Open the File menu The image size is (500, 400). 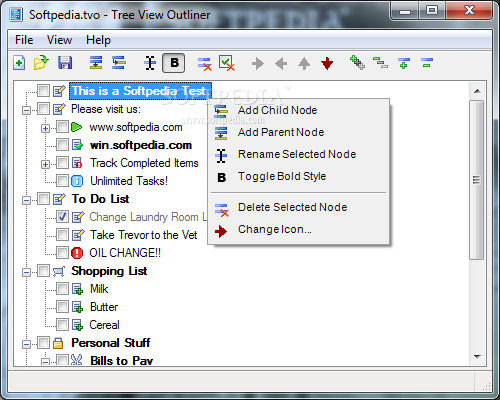click(x=24, y=40)
